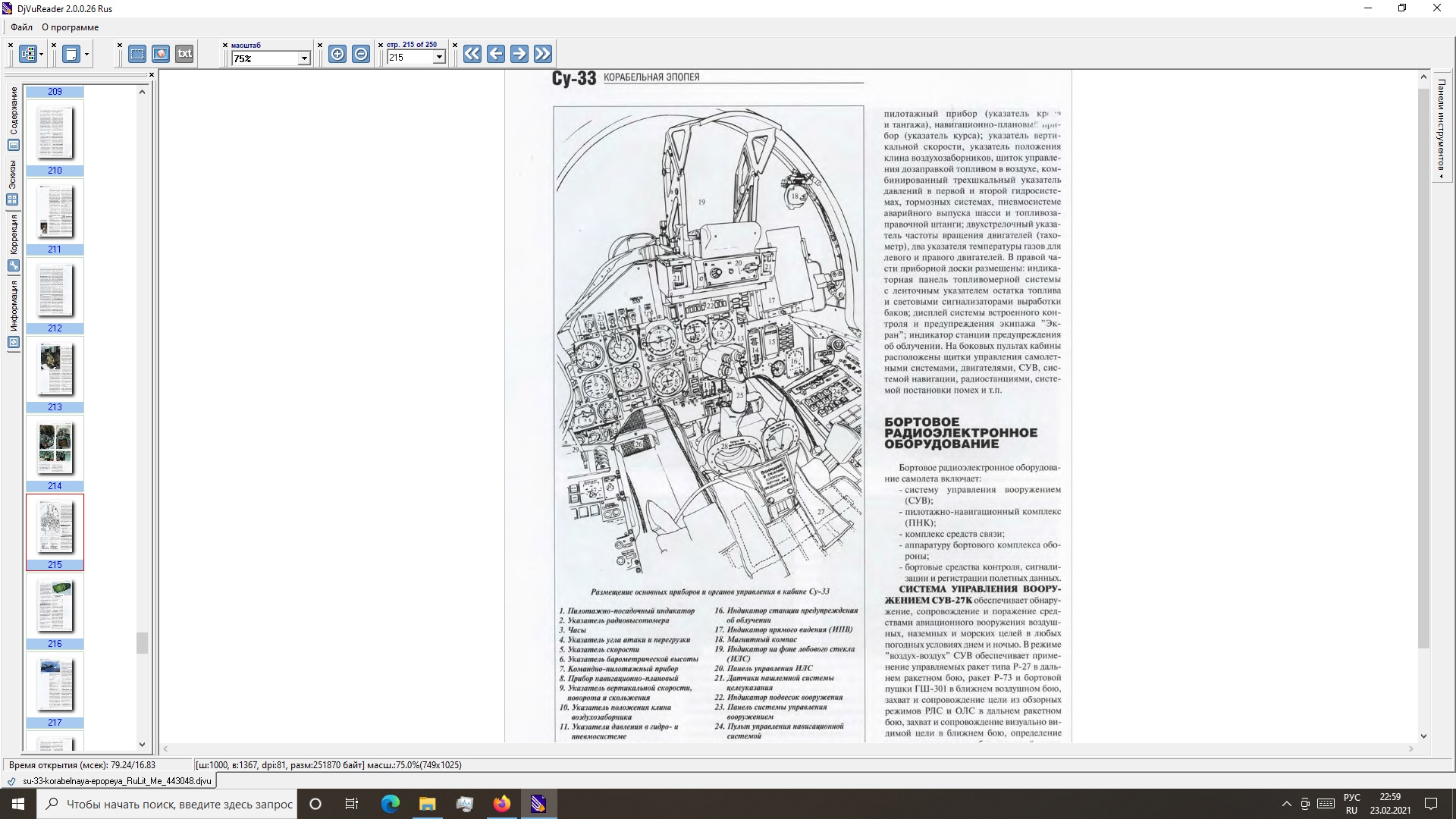Launch Firefox from the taskbar
The width and height of the screenshot is (1456, 819).
(x=501, y=804)
